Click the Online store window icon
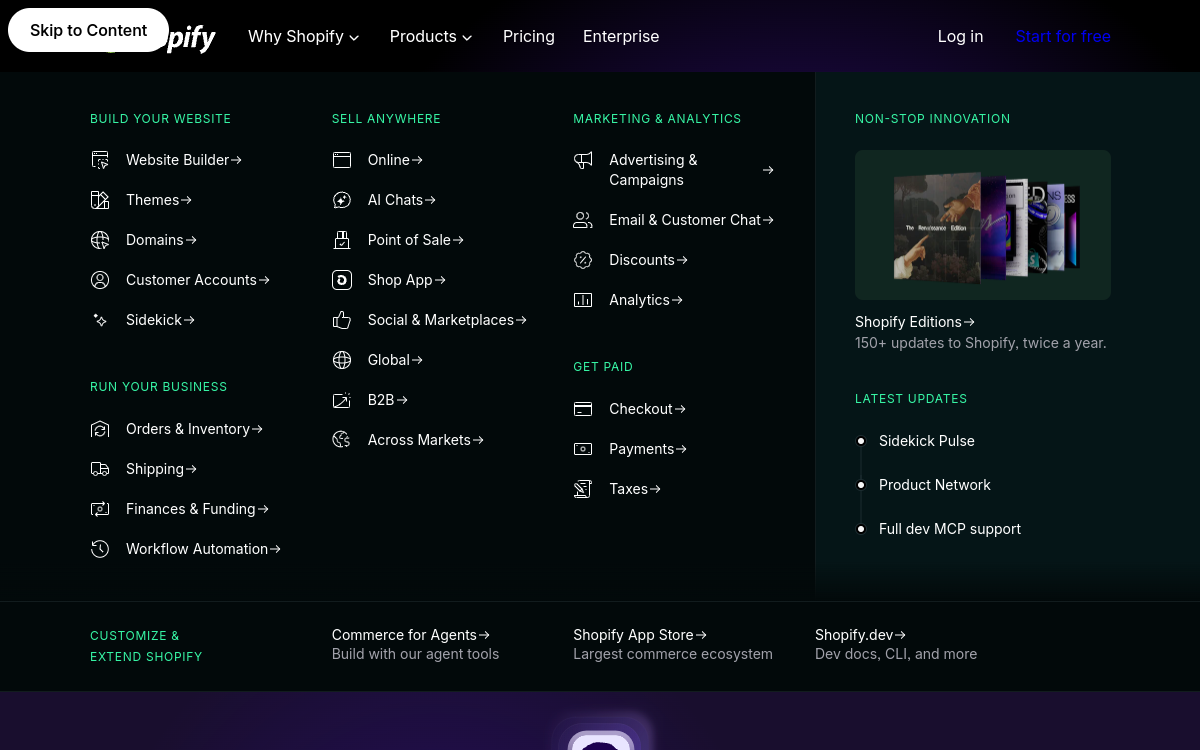 pyautogui.click(x=342, y=160)
